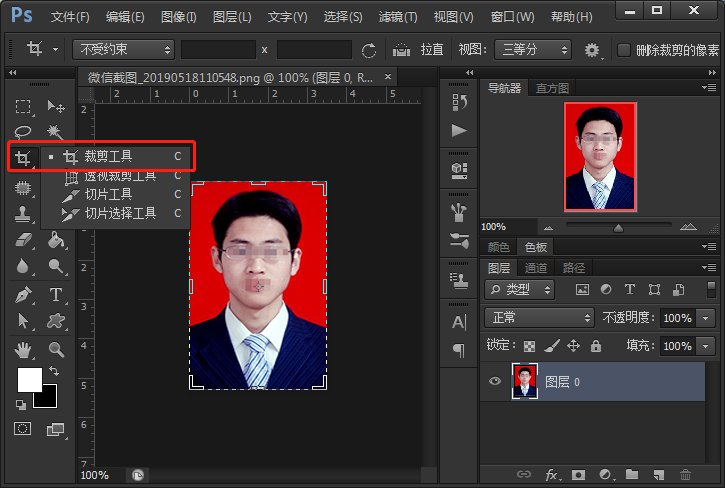
Task: Reset default foreground and background colors
Action: 21,405
